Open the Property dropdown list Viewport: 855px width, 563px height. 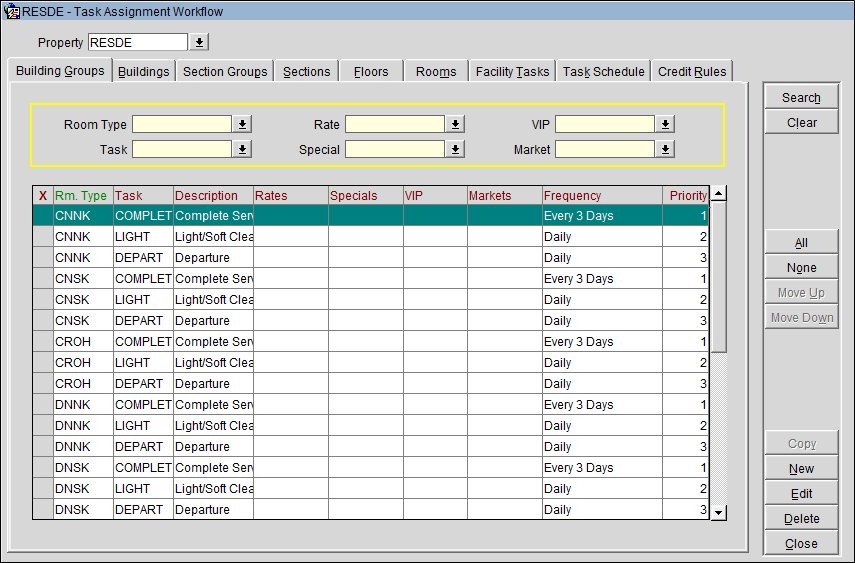(199, 42)
